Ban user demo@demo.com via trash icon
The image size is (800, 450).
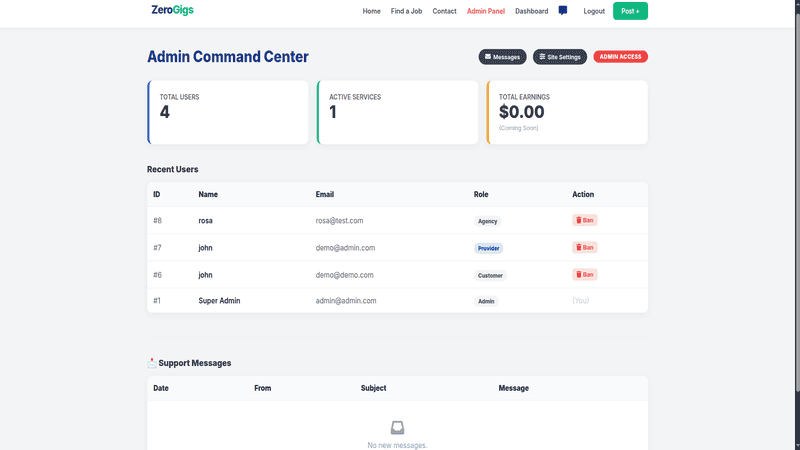tap(579, 274)
